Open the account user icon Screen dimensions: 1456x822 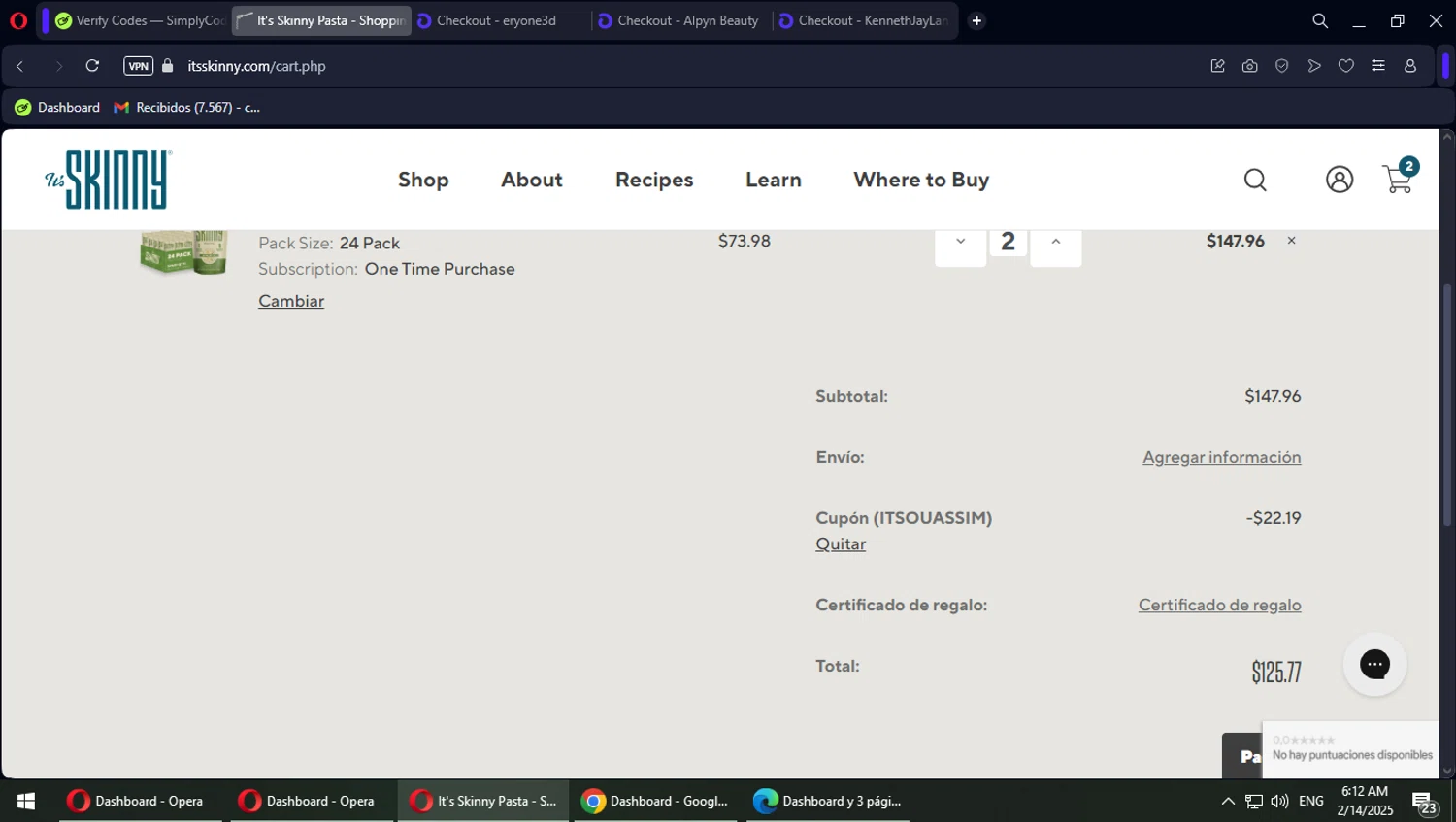click(1340, 180)
